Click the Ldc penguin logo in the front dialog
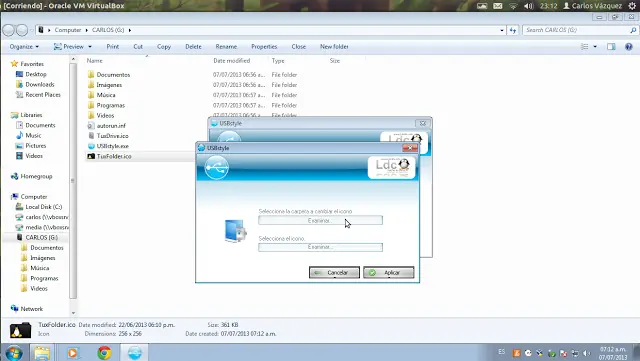640x361 pixels. (x=391, y=167)
